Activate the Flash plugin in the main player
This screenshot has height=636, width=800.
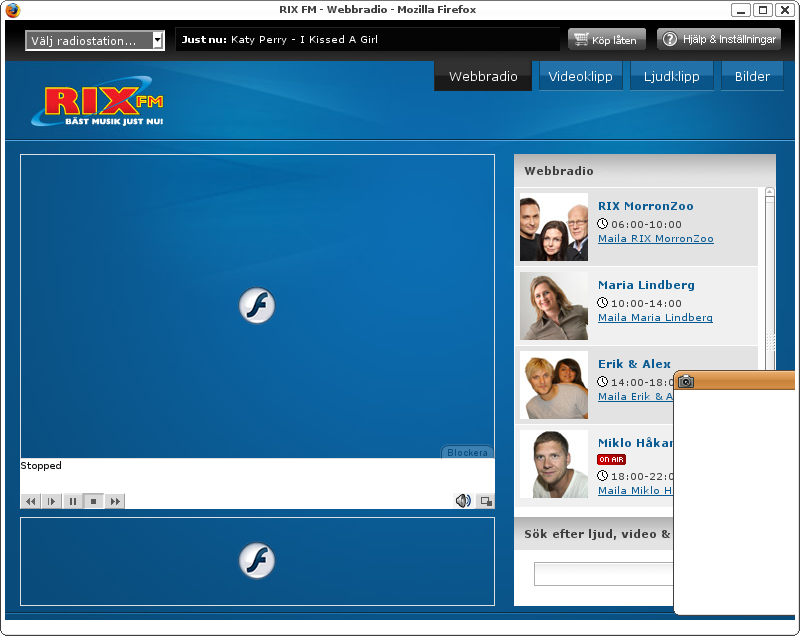click(x=257, y=306)
